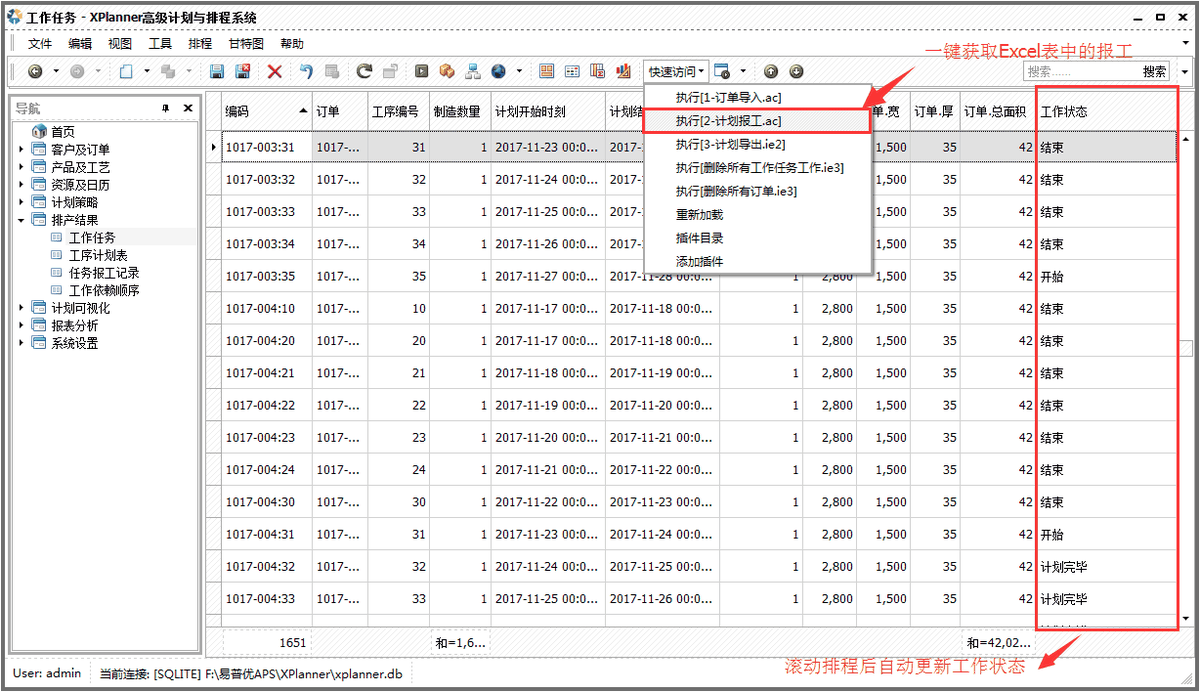Screen dimensions: 1200x692
Task: Select 工作任务 in the navigation tree
Action: [92, 237]
